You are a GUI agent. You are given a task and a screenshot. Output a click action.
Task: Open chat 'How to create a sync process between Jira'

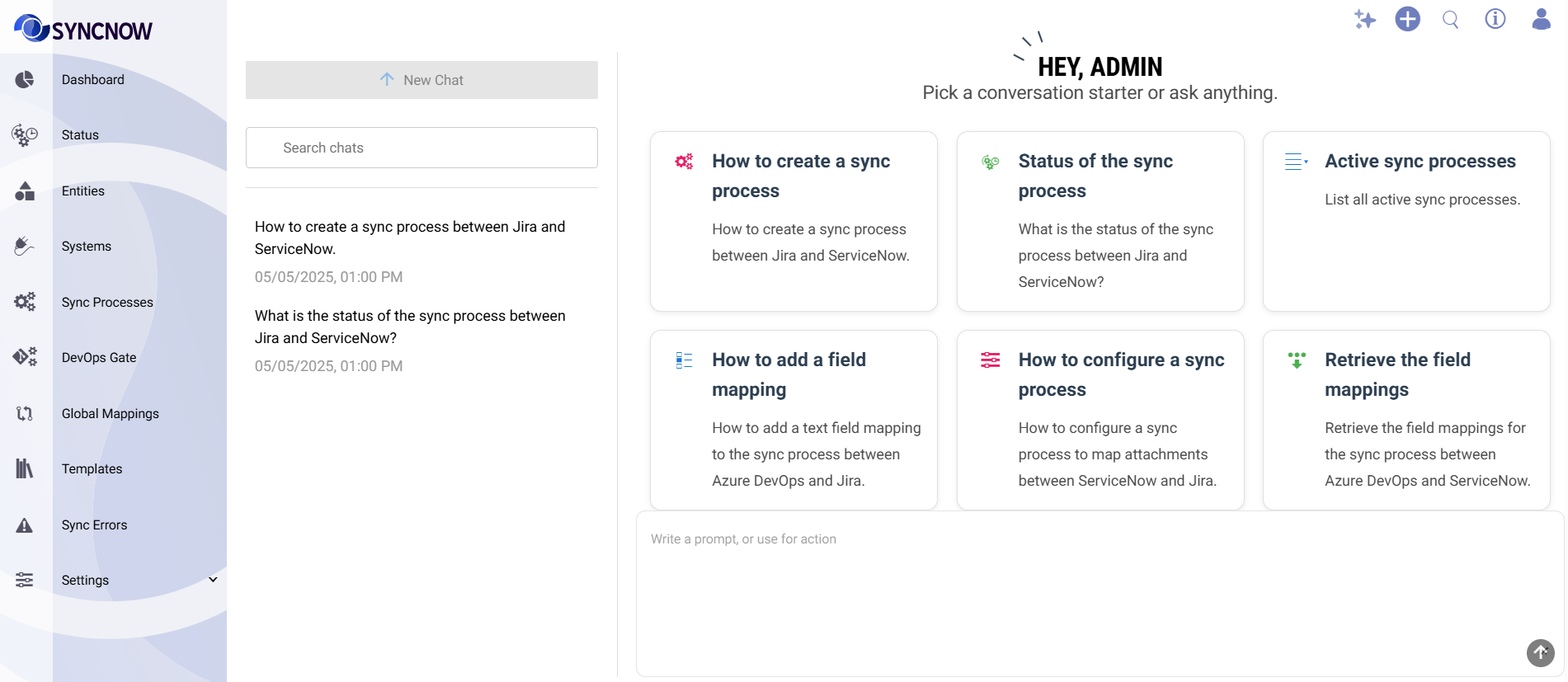pyautogui.click(x=410, y=238)
